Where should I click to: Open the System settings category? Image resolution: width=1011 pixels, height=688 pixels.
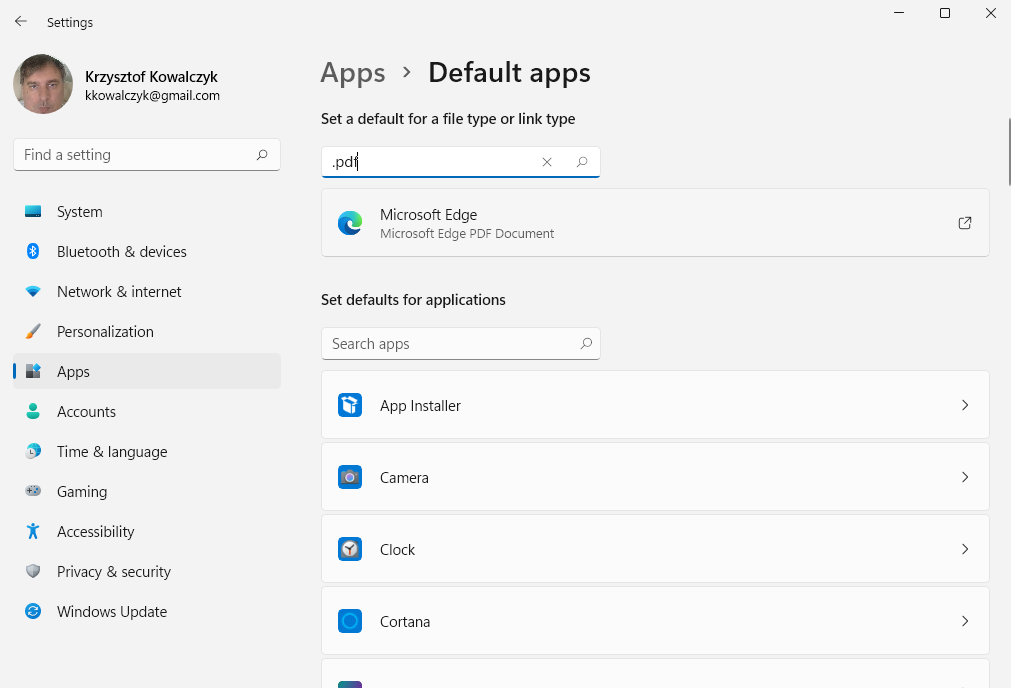point(147,211)
